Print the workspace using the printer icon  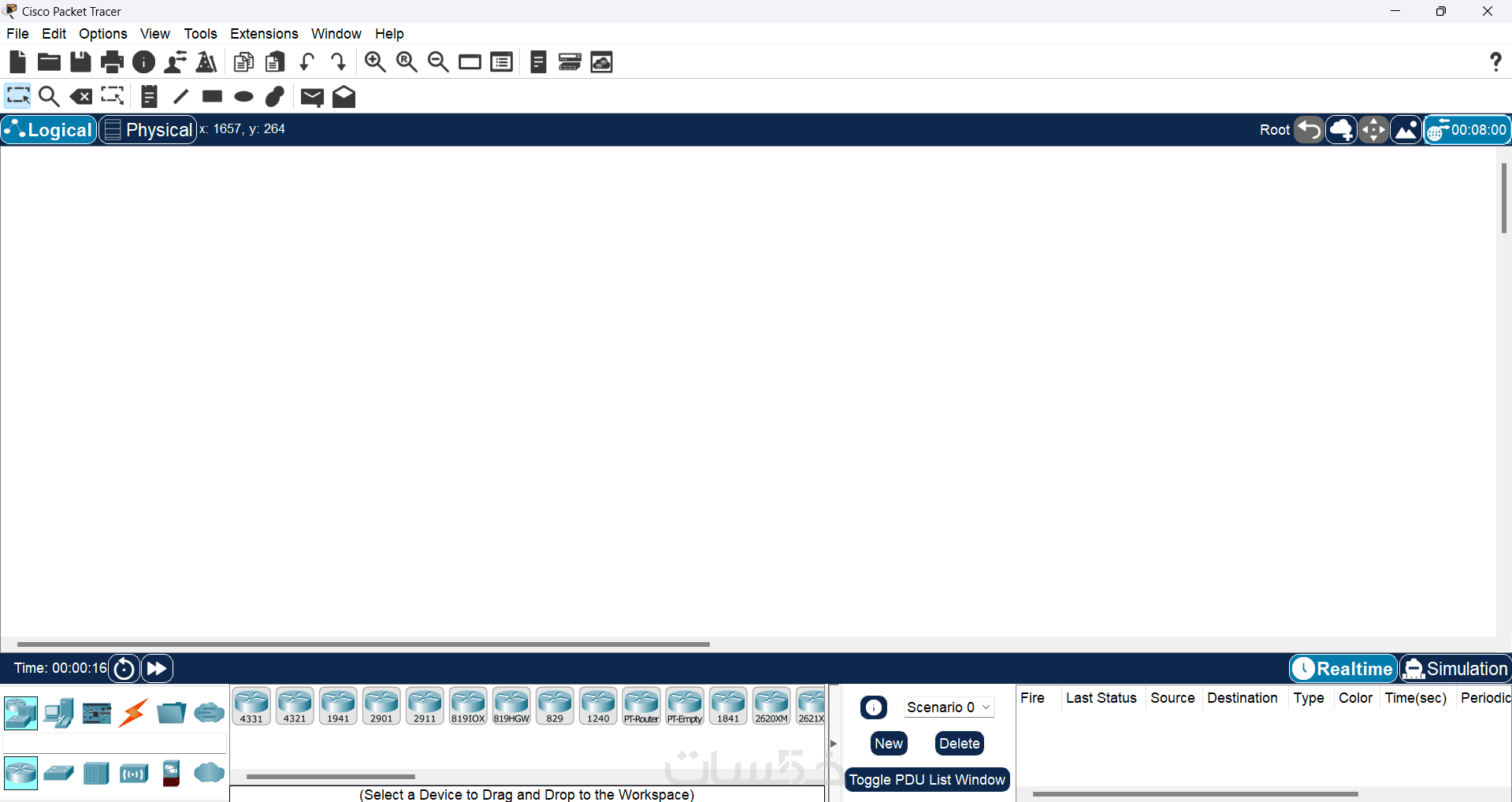pos(112,61)
